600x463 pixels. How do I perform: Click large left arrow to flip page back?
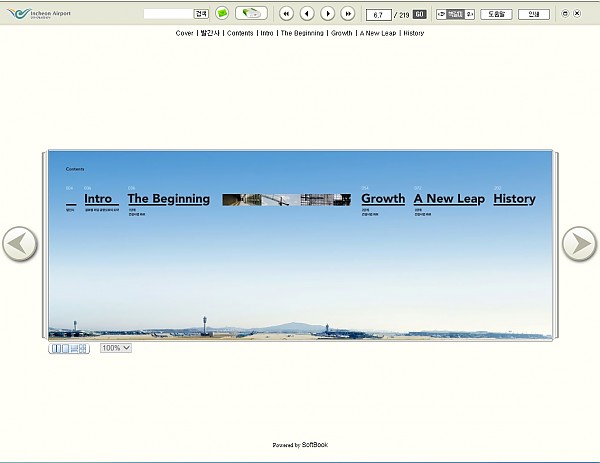[x=20, y=244]
